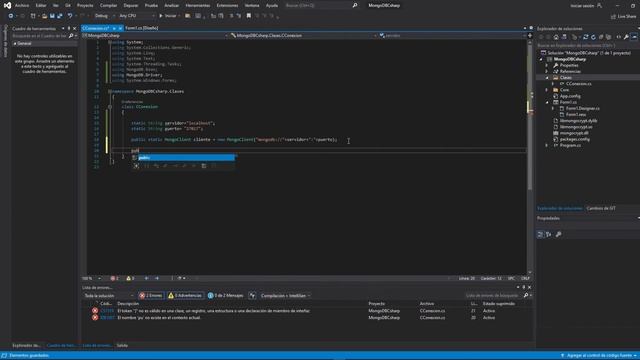This screenshot has width=640, height=360.
Task: Click the Save All toolbar icon
Action: tap(60, 16)
